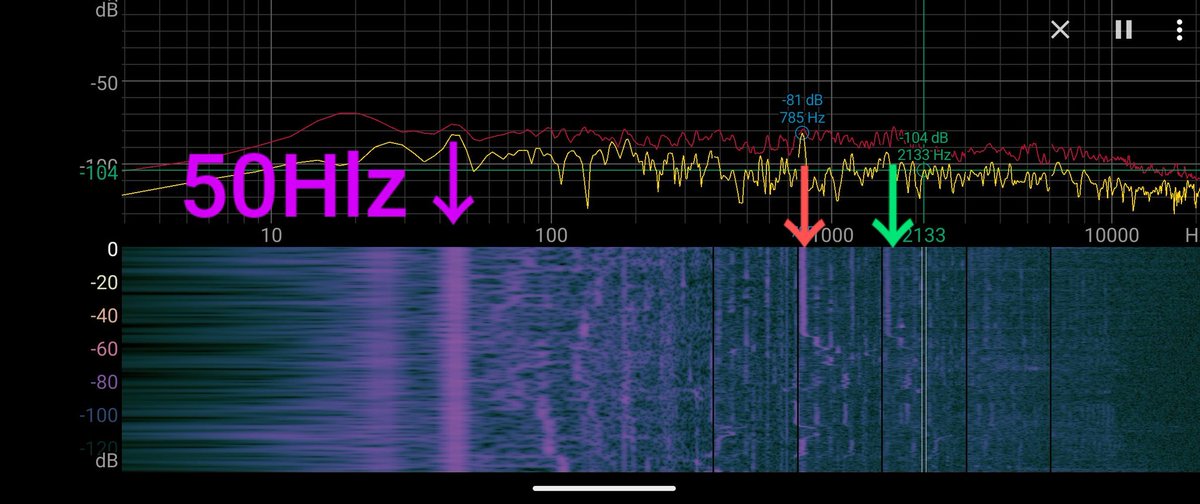Select the blue peak marker at 785 Hz

pyautogui.click(x=801, y=132)
